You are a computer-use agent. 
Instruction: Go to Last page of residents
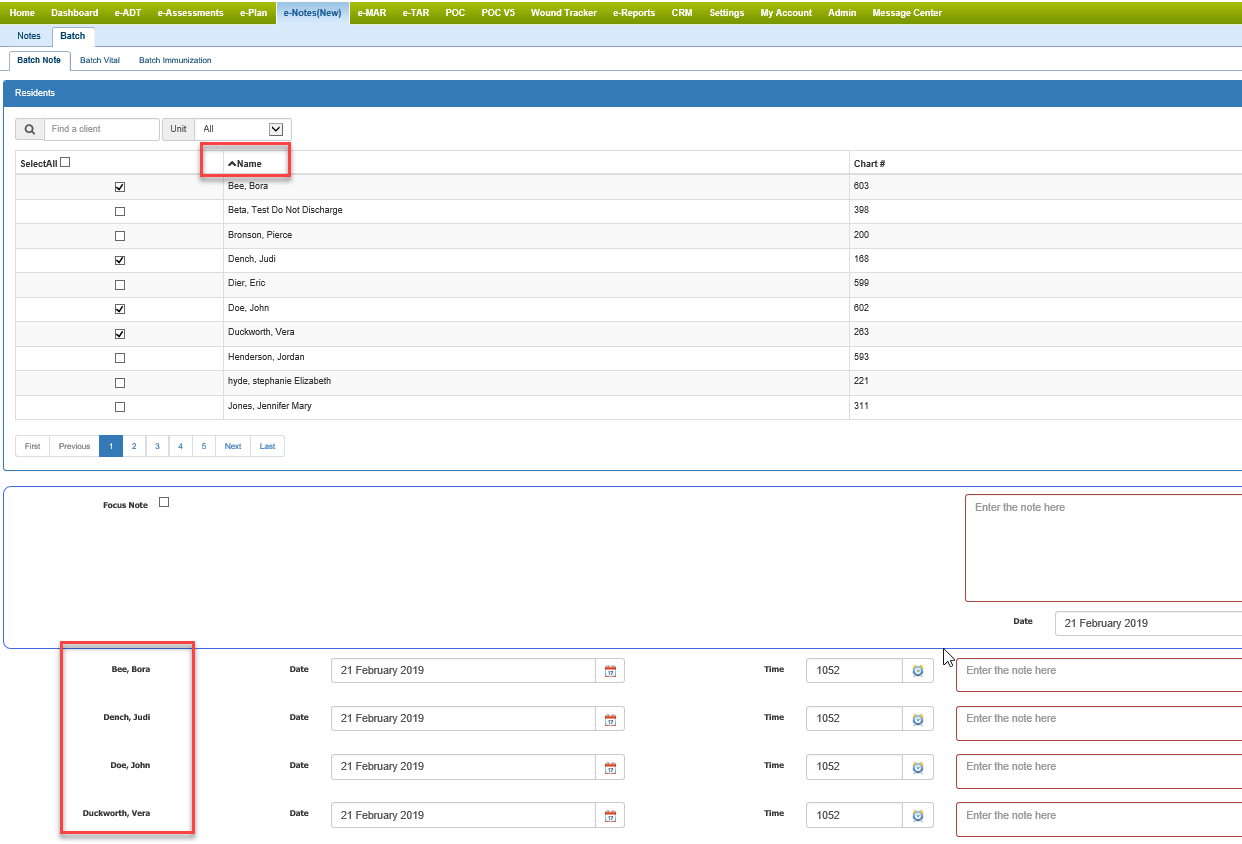pos(268,446)
